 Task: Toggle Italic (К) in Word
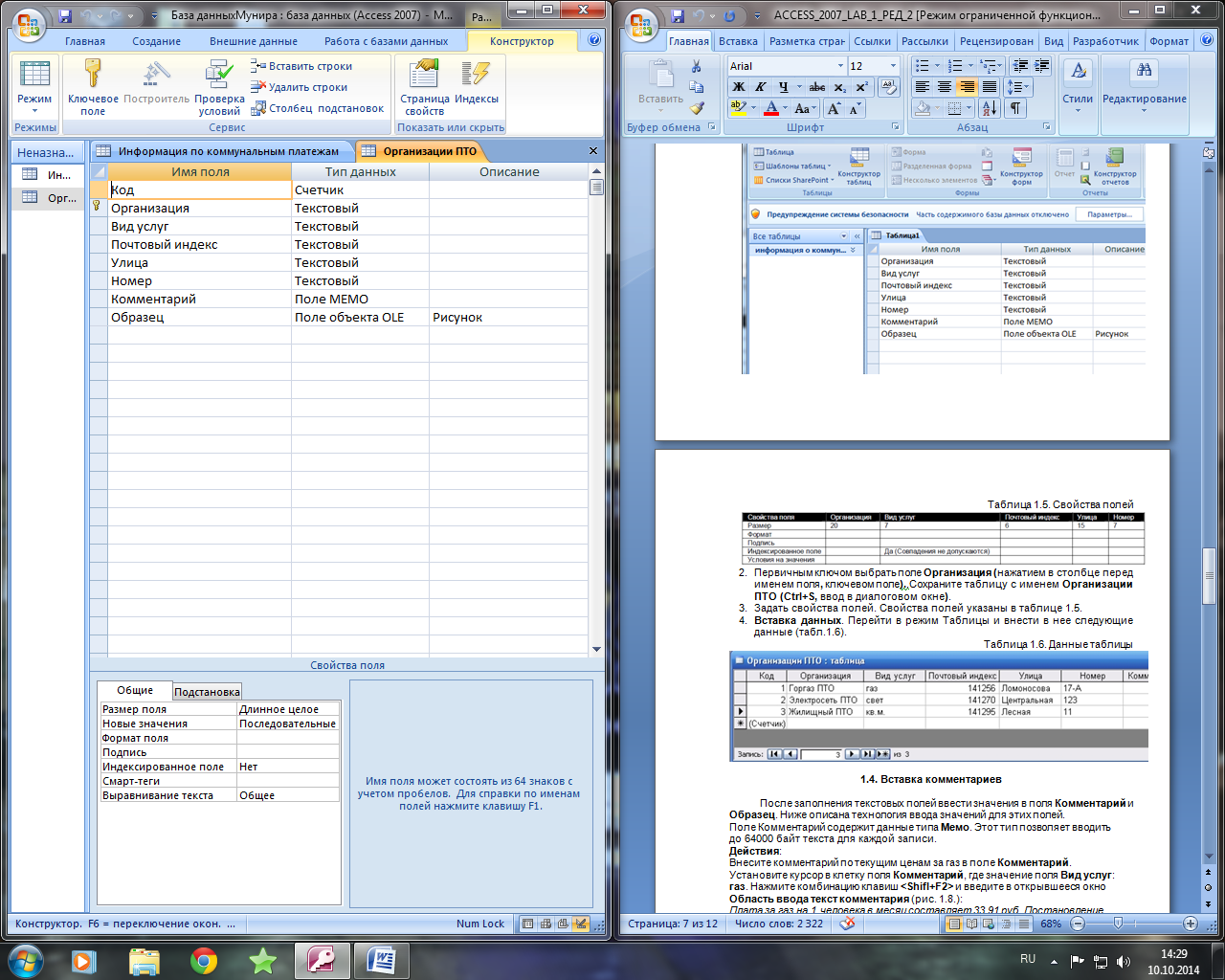(x=761, y=87)
